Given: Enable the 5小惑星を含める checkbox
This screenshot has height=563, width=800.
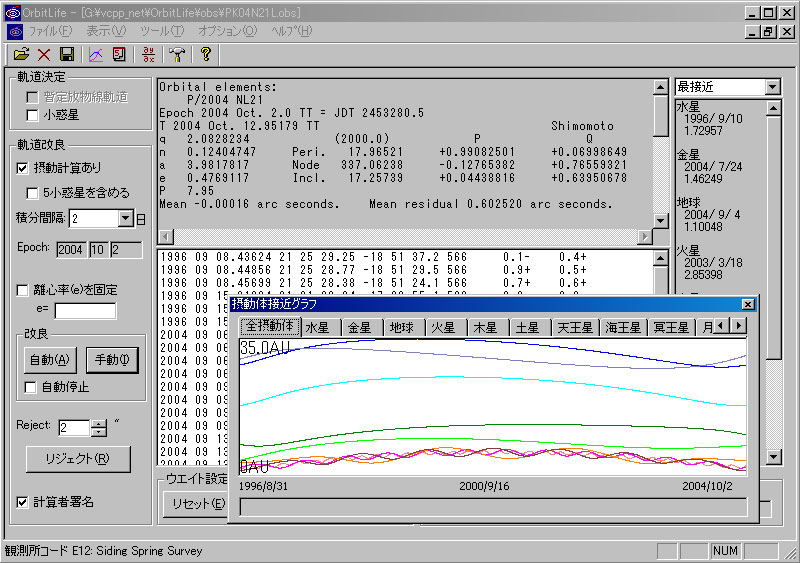Looking at the screenshot, I should 32,193.
